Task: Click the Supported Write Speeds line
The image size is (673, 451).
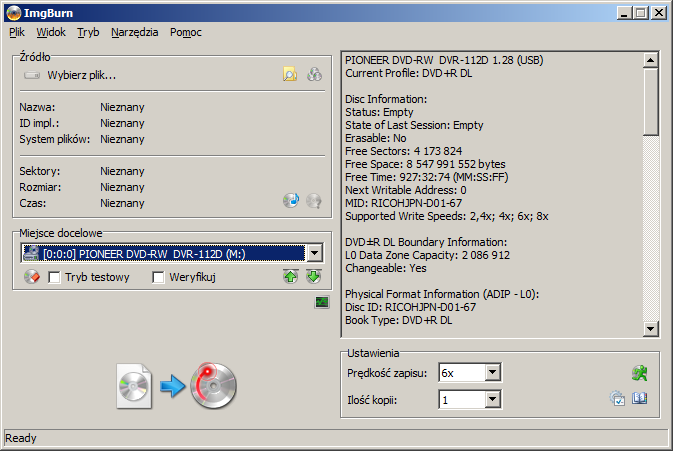Action: point(447,216)
